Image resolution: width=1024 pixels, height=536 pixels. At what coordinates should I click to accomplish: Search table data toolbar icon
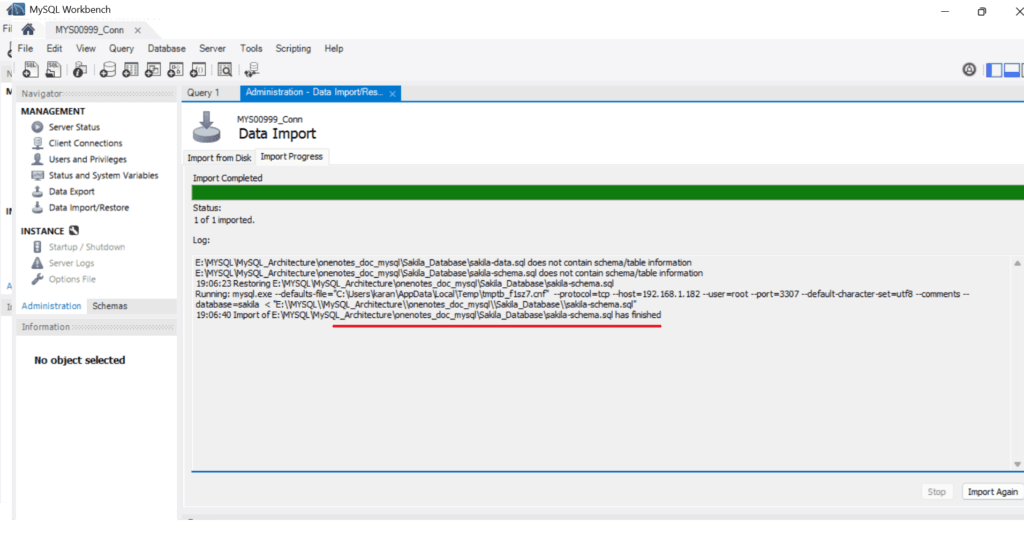click(x=225, y=70)
